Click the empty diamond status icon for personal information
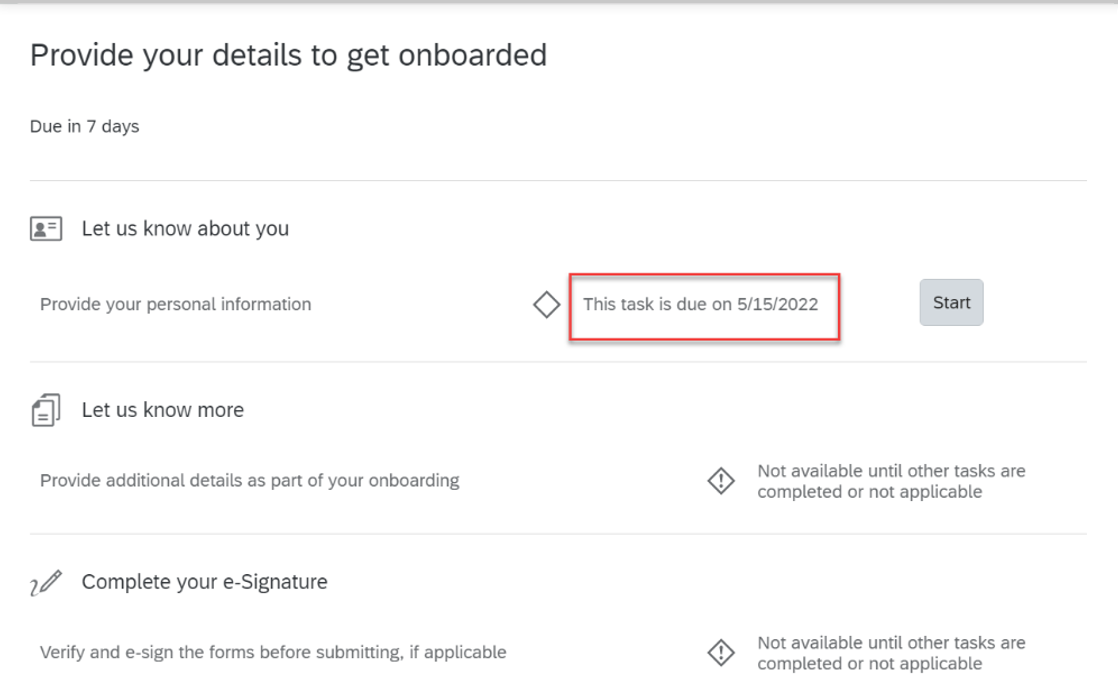 547,305
